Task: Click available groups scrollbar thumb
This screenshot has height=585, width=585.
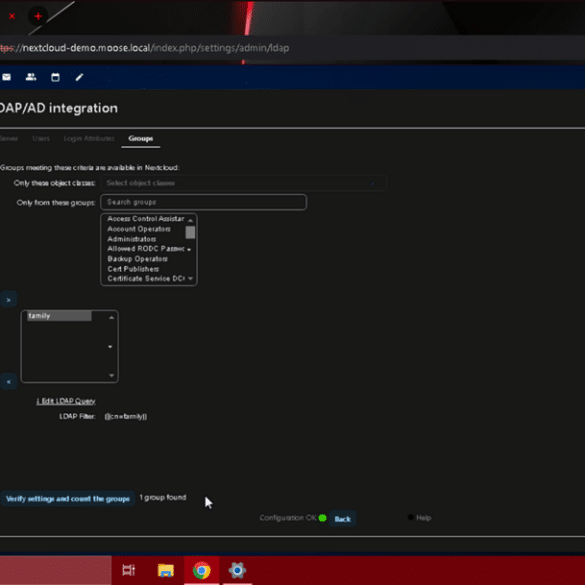Action: [190, 232]
